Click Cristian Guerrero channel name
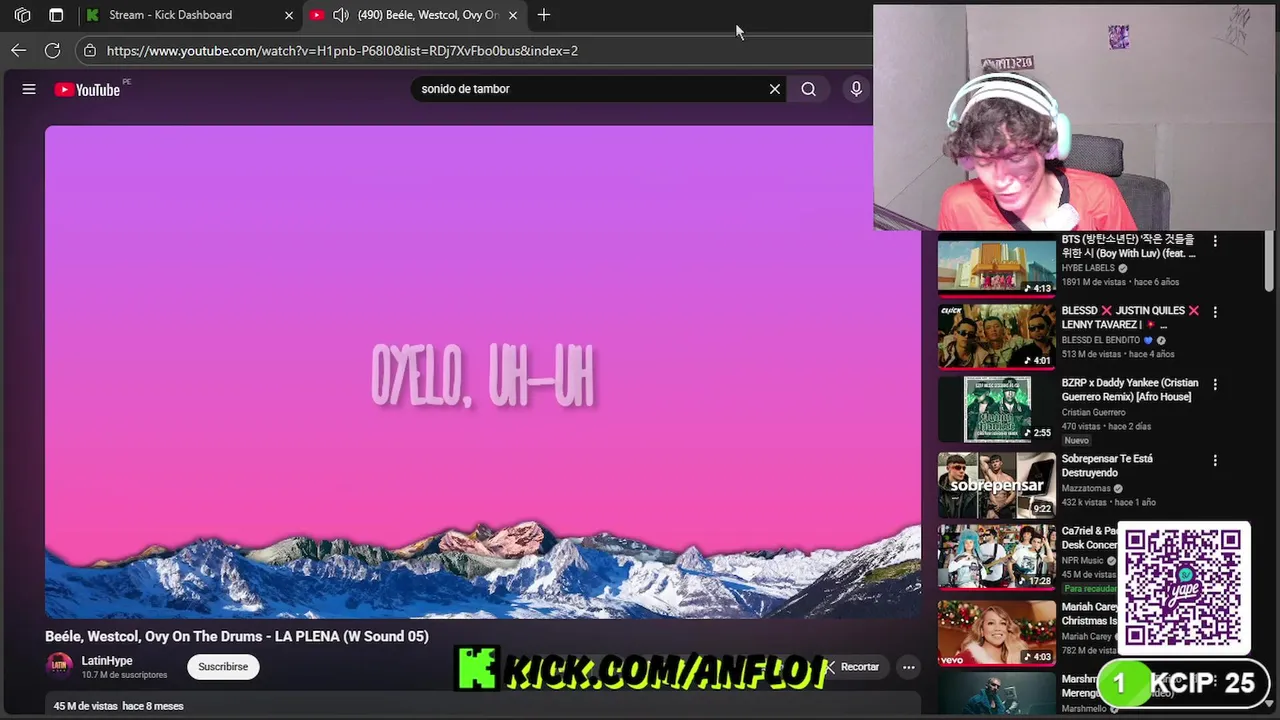This screenshot has height=720, width=1280. tap(1093, 412)
